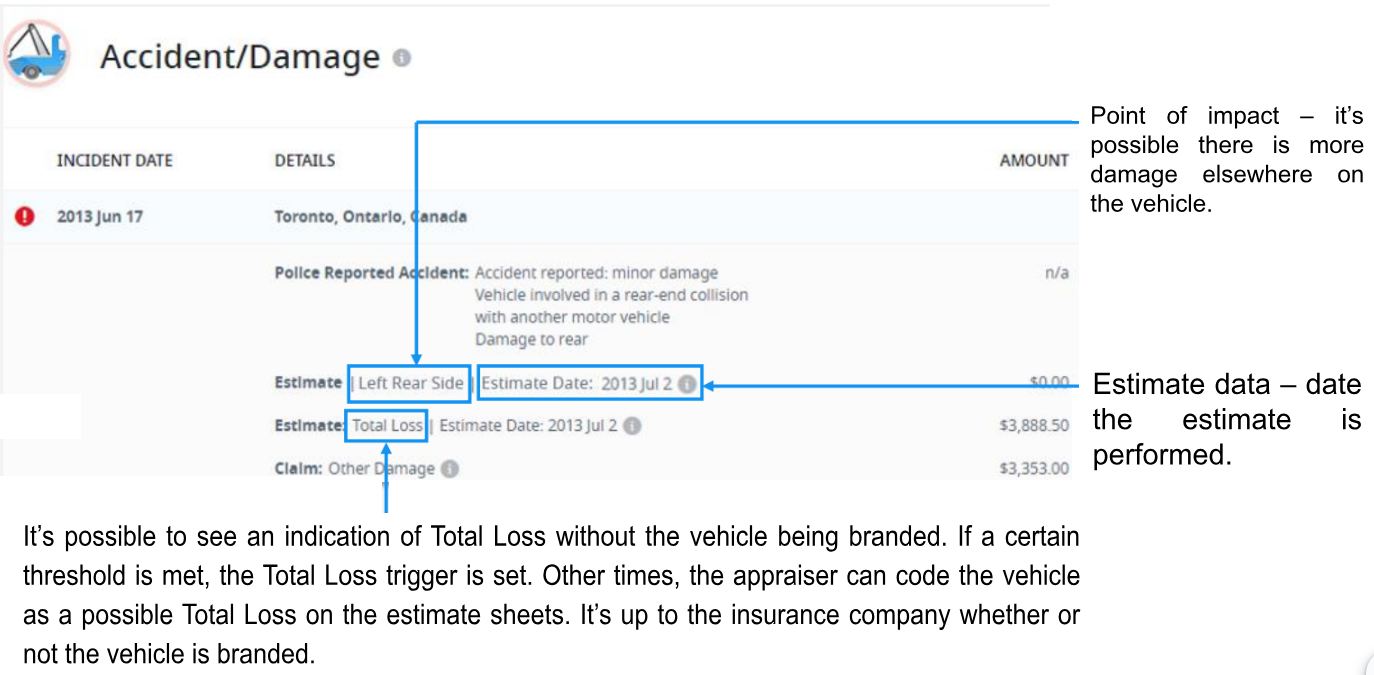Click the DETAILS column header
The width and height of the screenshot is (1374, 675).
coord(305,160)
